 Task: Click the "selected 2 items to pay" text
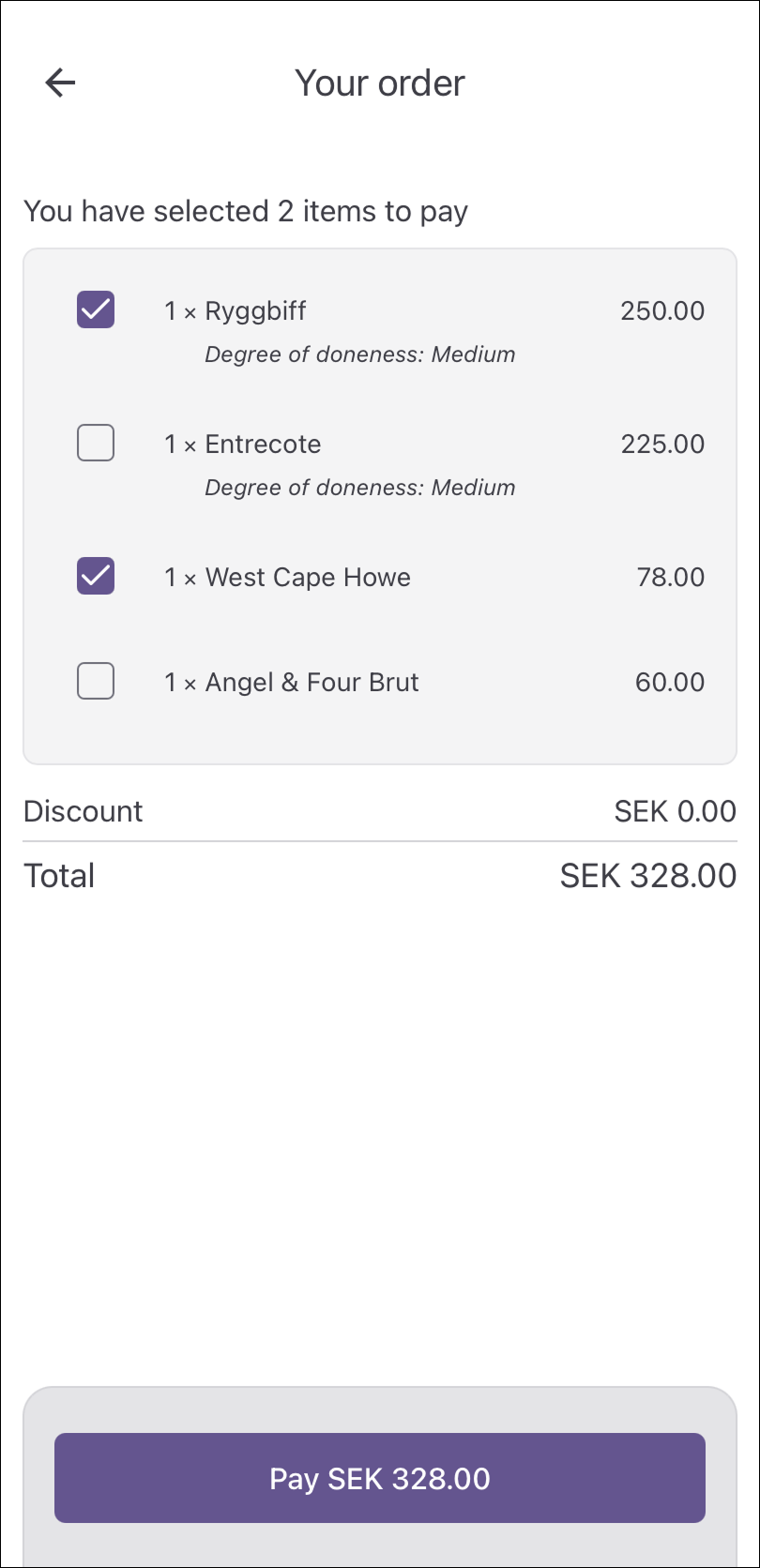246,211
